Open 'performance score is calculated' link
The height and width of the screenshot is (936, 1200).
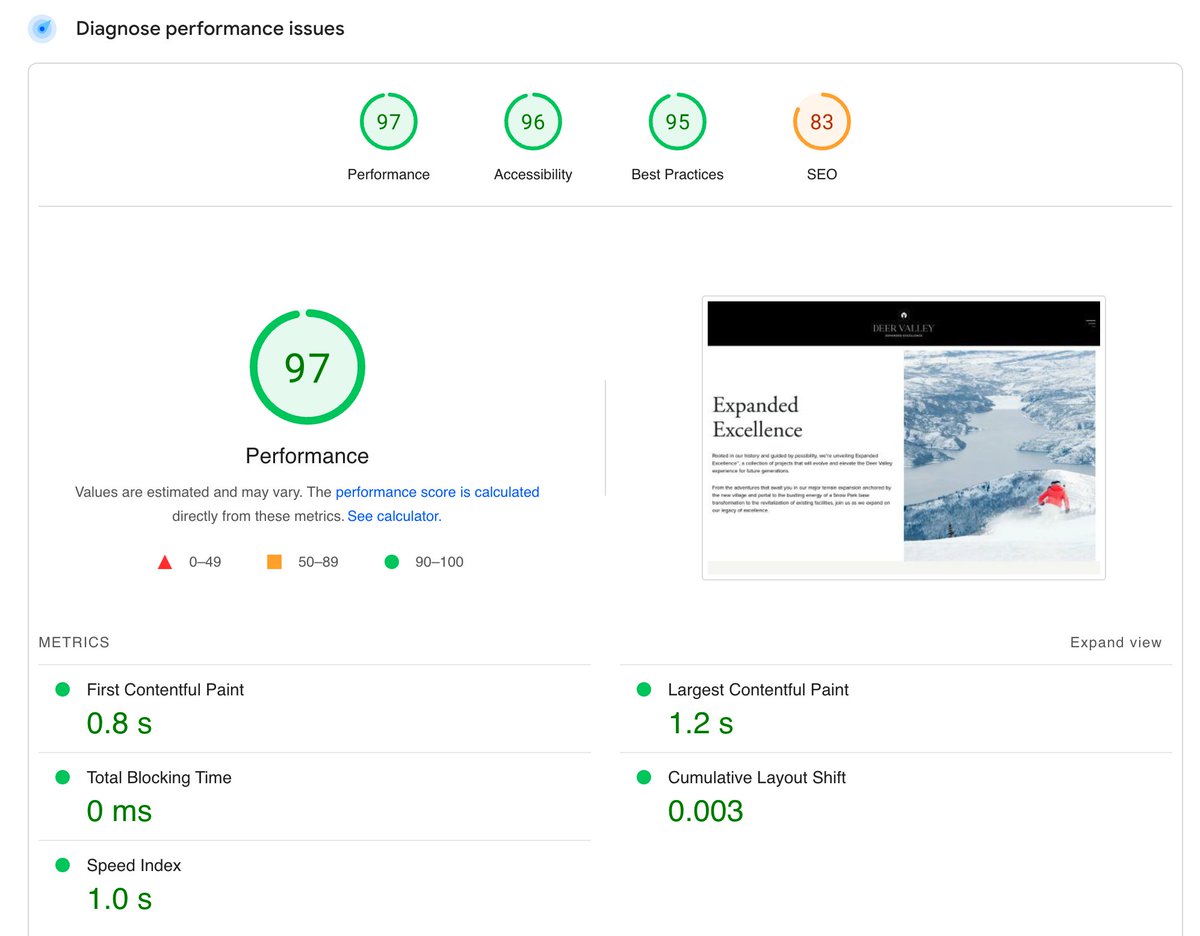tap(437, 492)
